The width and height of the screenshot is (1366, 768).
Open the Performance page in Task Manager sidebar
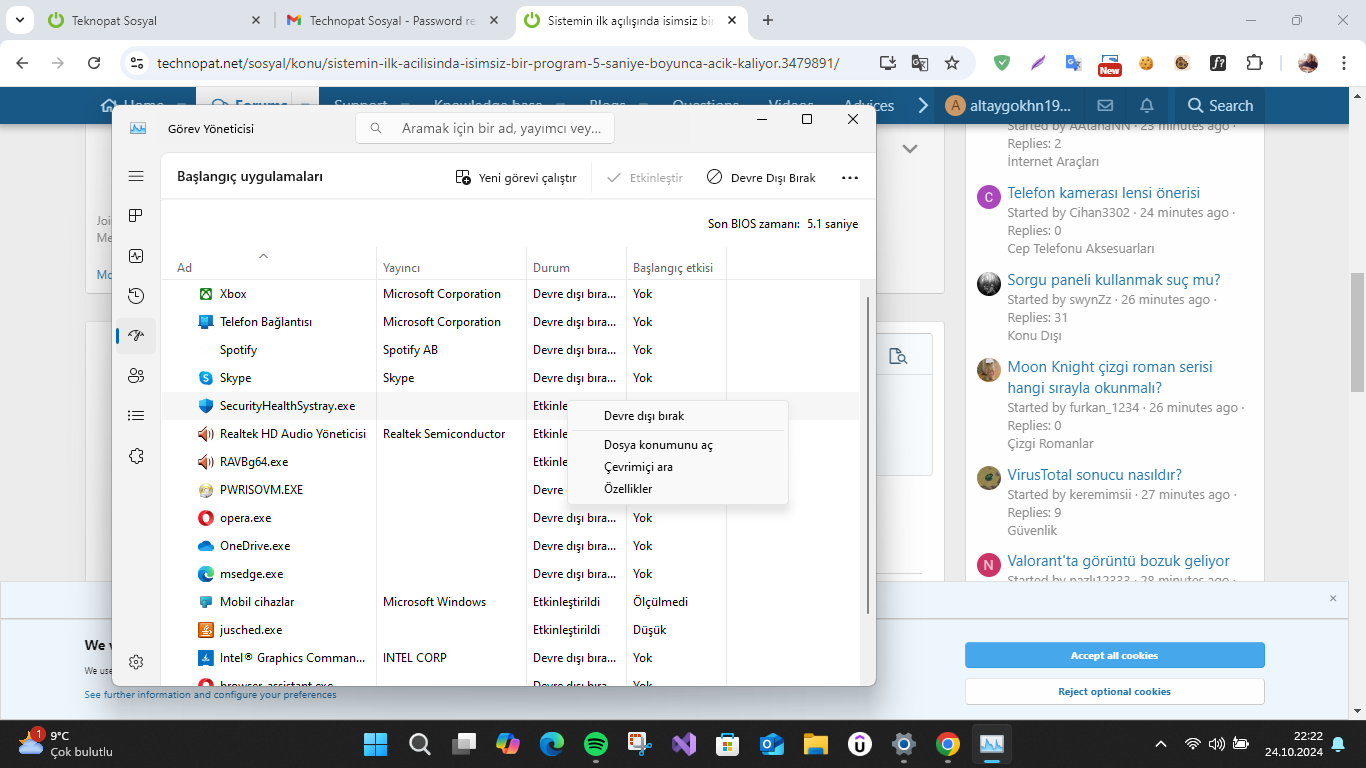[x=136, y=256]
